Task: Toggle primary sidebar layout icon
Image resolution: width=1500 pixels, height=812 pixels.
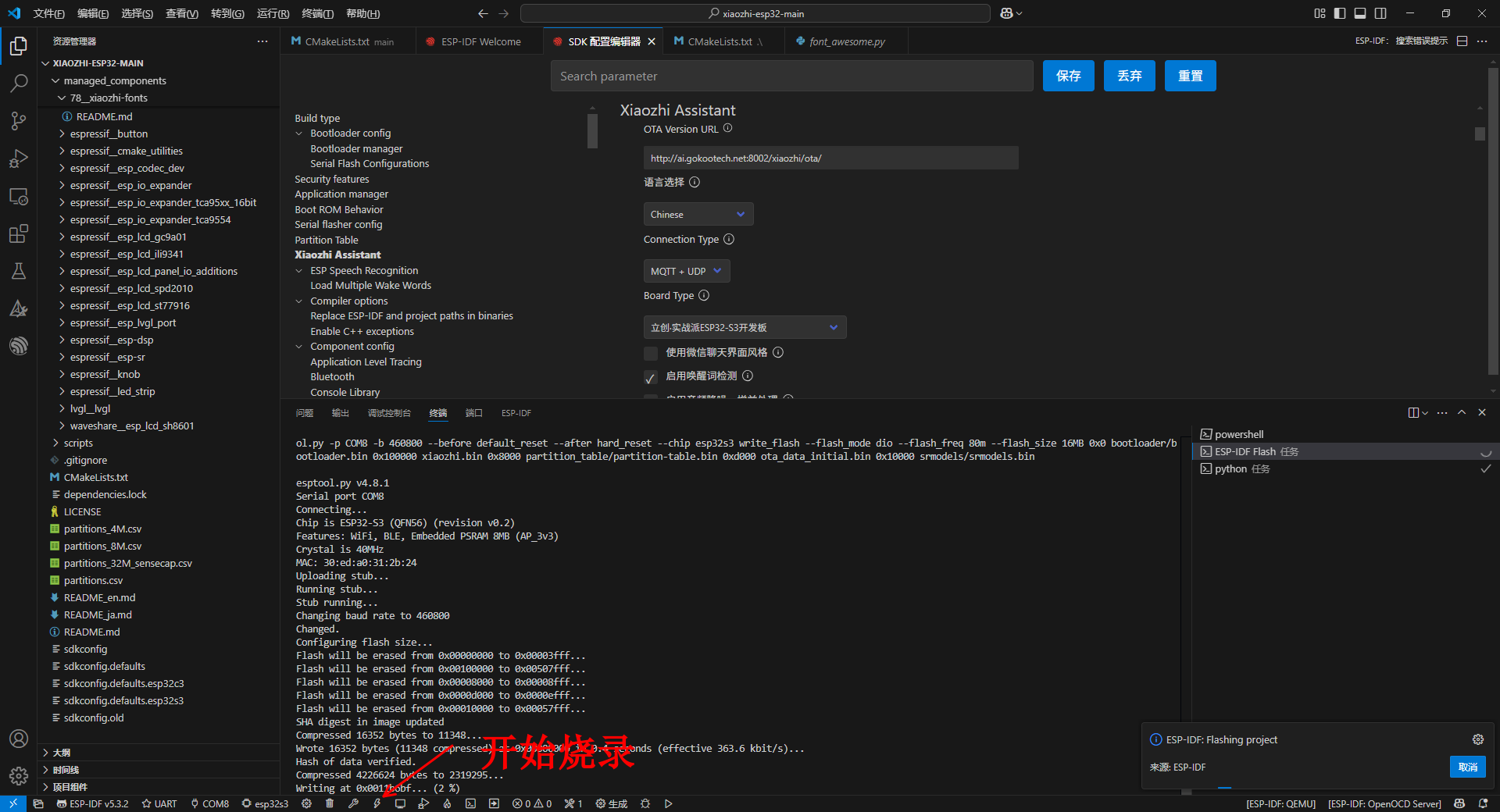Action: 1340,13
